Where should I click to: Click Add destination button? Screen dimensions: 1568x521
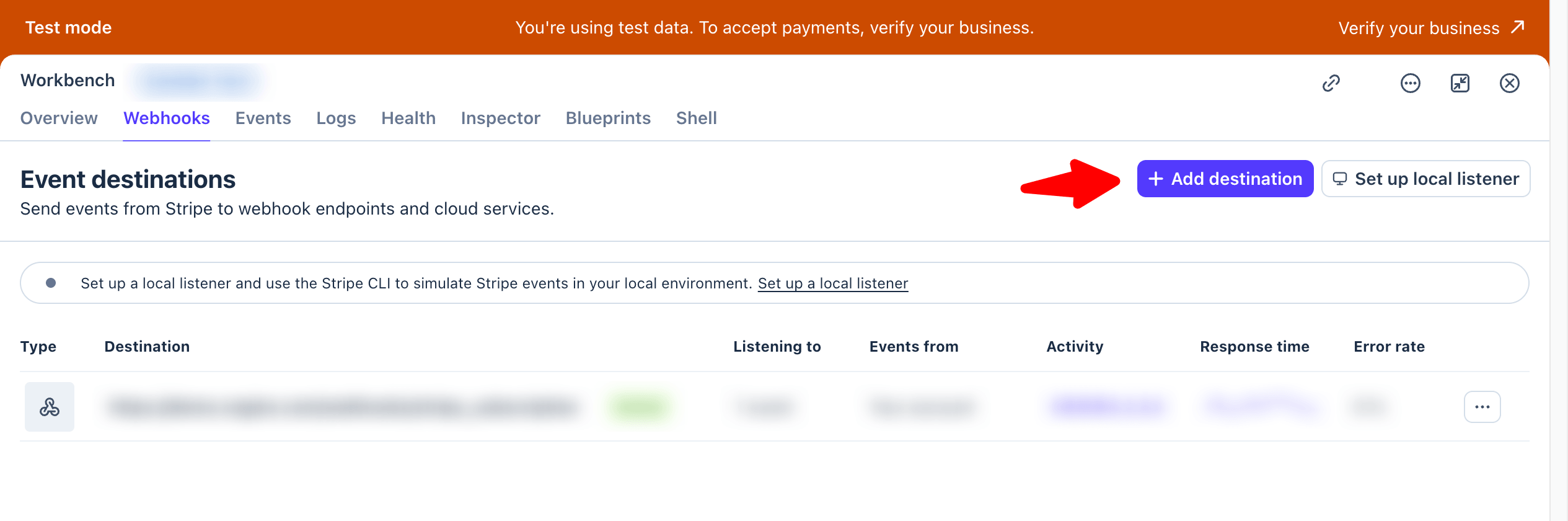[x=1225, y=179]
